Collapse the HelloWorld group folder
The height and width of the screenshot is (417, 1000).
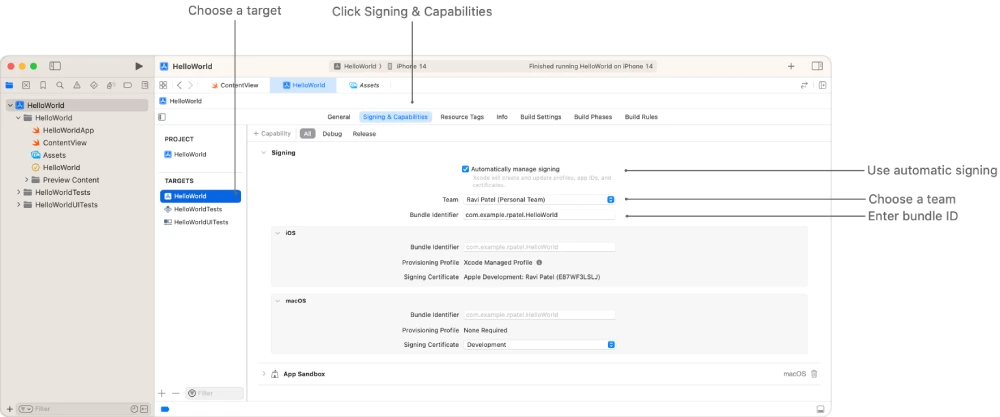pyautogui.click(x=18, y=118)
